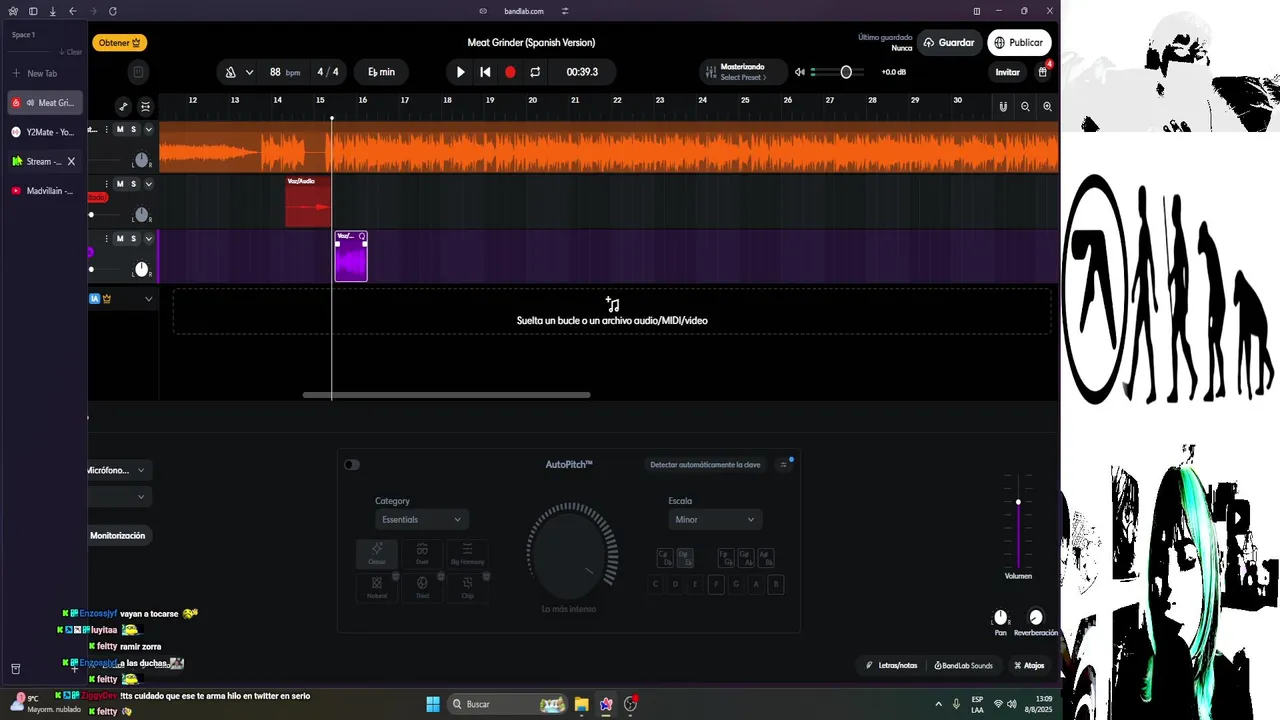Select the Classic AutoPitch preset
1280x720 pixels.
coord(377,554)
